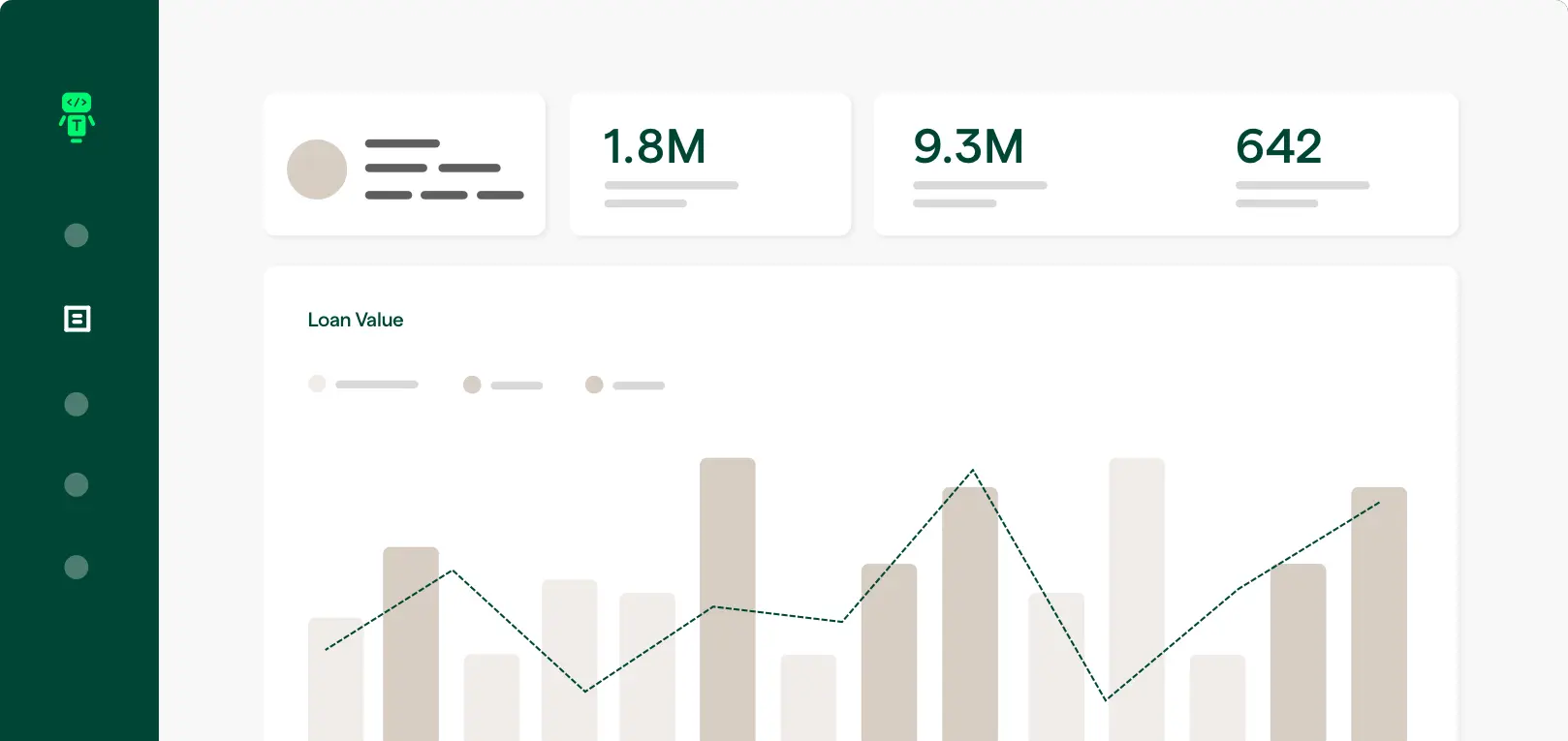Select the 642 stat value
The image size is (1568, 741).
coord(1278,147)
